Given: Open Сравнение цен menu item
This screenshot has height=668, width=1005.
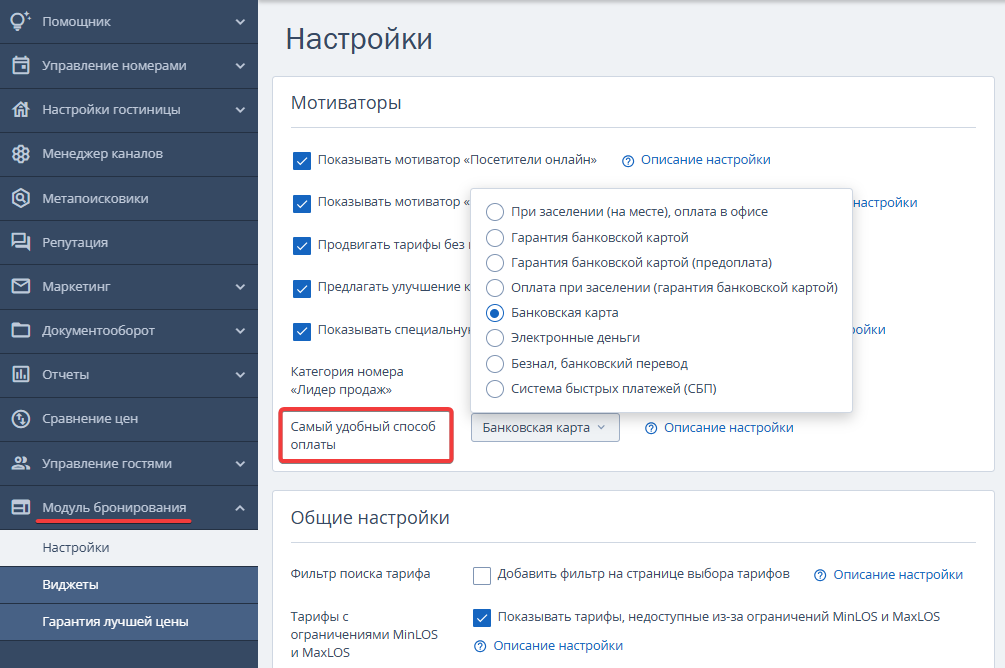Looking at the screenshot, I should click(129, 419).
